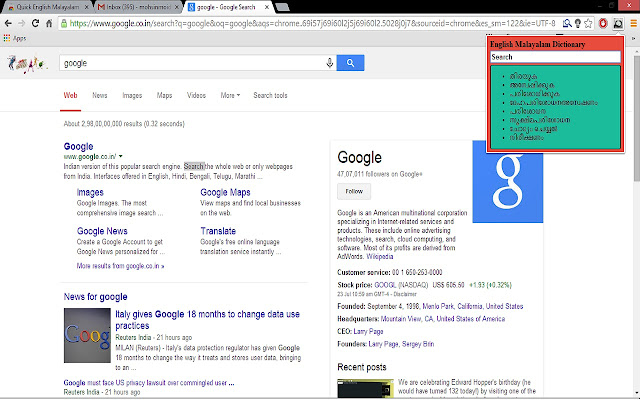640x400 pixels.
Task: Select the Videos search tab
Action: coord(196,95)
